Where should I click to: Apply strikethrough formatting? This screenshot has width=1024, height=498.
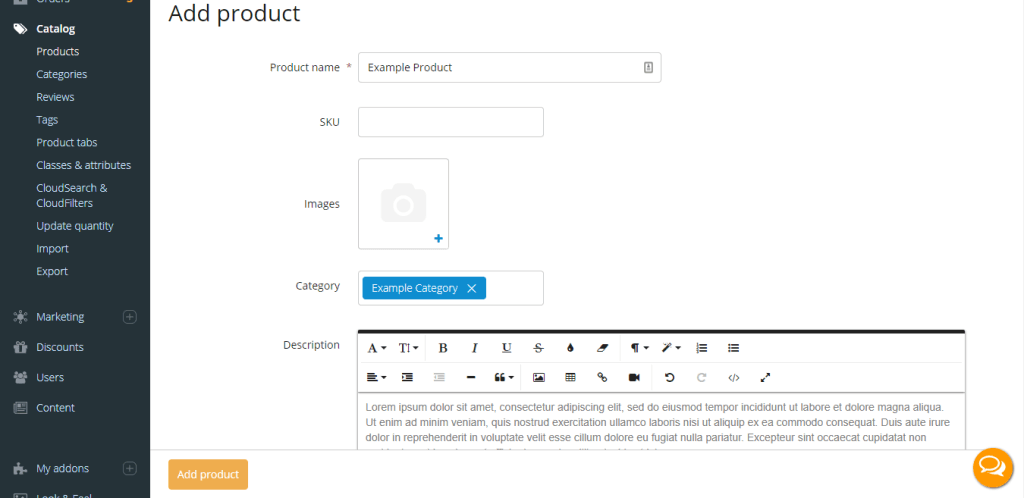pyautogui.click(x=538, y=348)
